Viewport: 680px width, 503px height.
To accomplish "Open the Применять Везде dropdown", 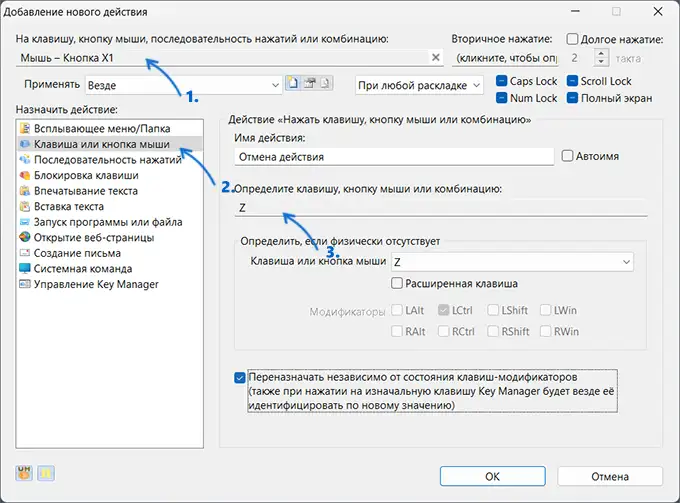I will tap(184, 85).
